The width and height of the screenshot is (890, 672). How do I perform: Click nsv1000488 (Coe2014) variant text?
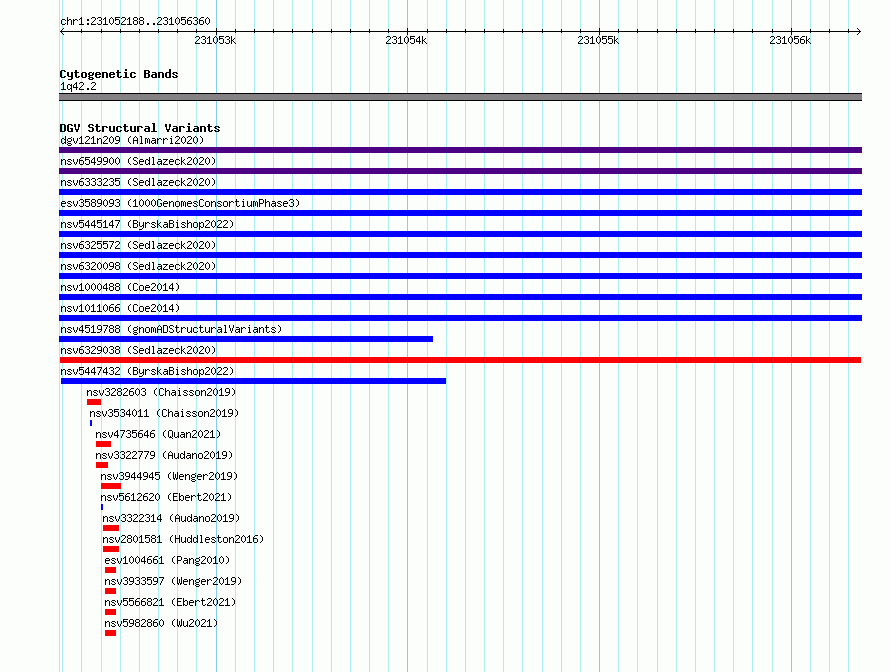coord(120,287)
